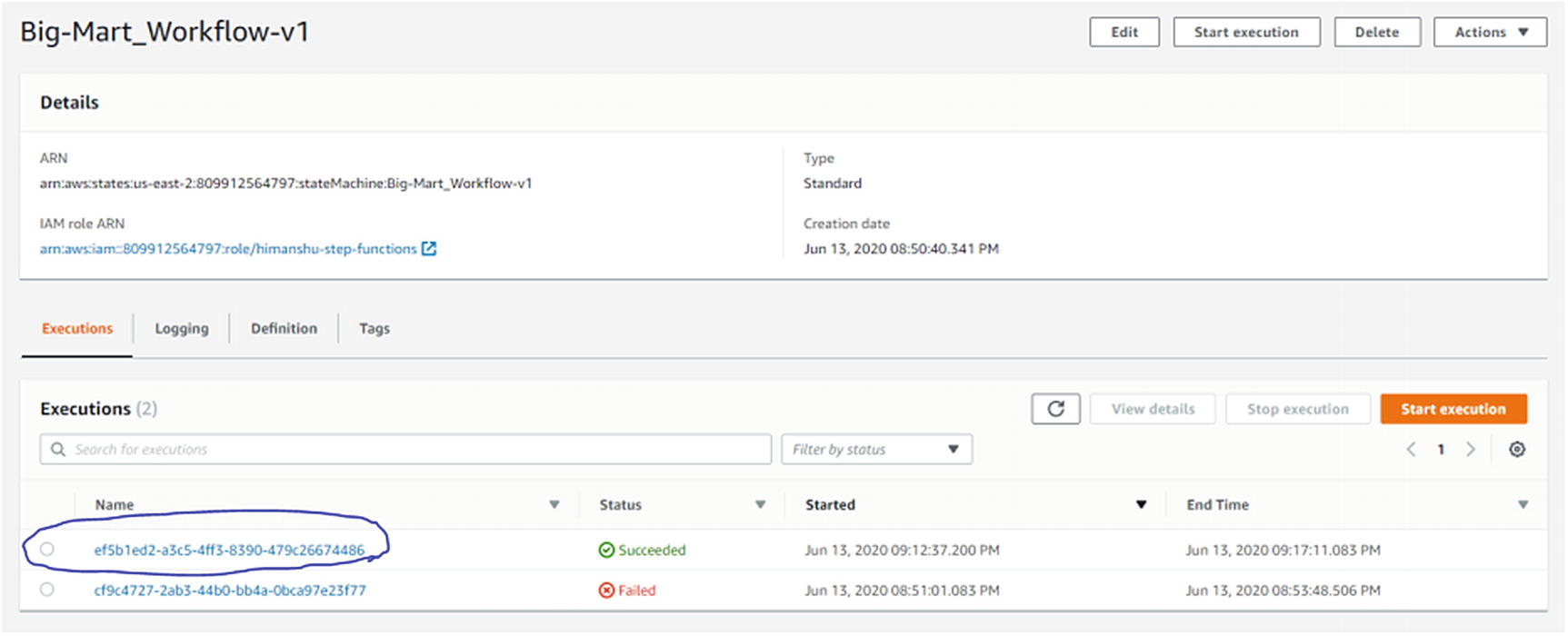Sort by the Started column arrow

point(1141,505)
